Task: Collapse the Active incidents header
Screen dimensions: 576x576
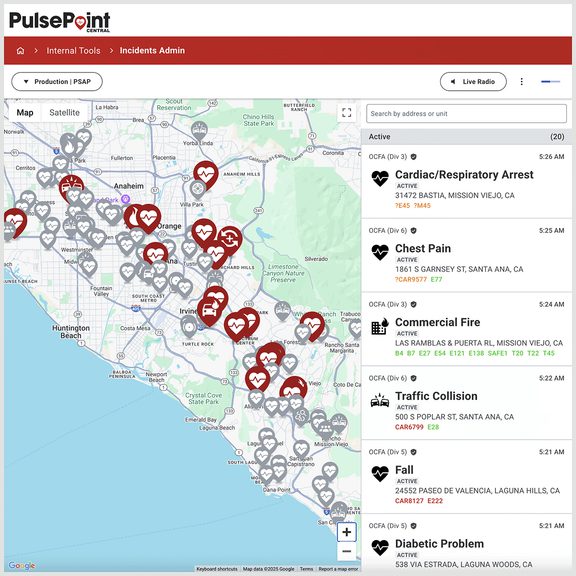Action: 466,137
